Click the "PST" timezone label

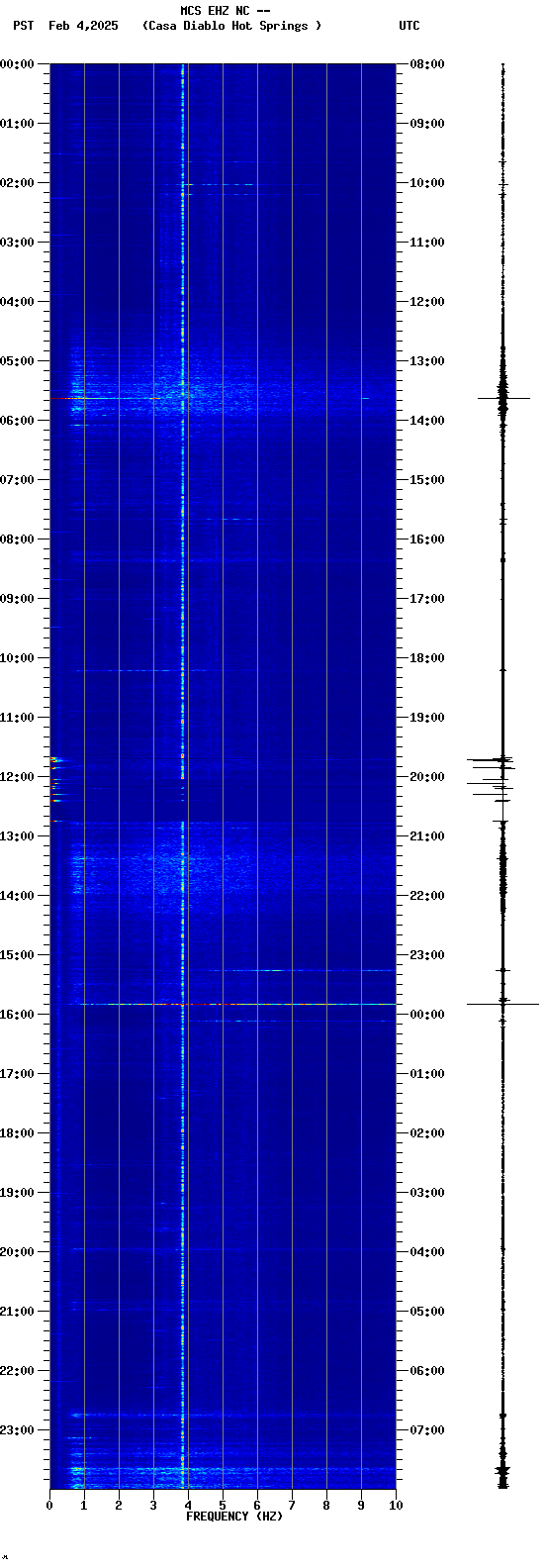click(x=24, y=26)
